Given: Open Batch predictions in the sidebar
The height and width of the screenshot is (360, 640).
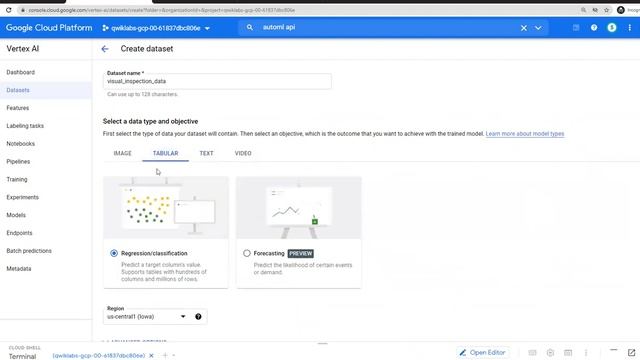Looking at the screenshot, I should (x=29, y=251).
